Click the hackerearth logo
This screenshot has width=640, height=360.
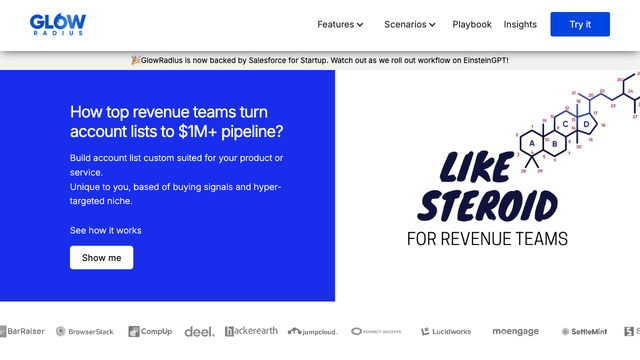click(251, 331)
